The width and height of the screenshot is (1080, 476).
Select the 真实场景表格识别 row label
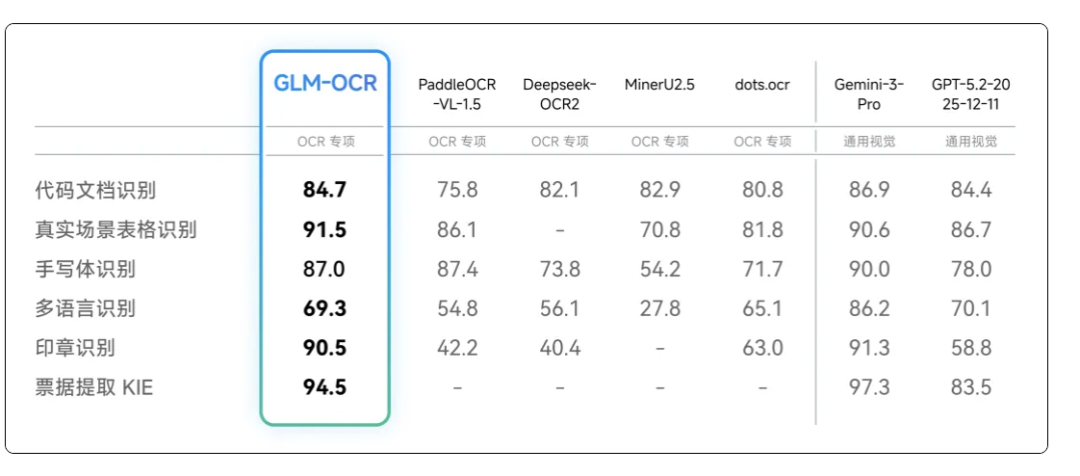coord(116,230)
